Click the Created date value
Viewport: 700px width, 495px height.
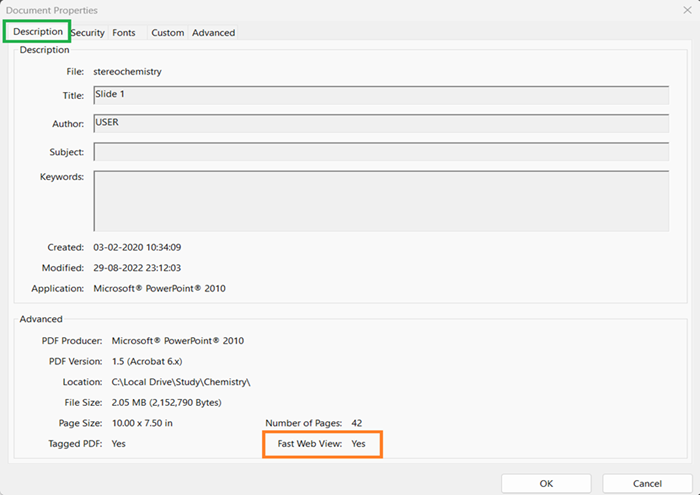point(137,247)
